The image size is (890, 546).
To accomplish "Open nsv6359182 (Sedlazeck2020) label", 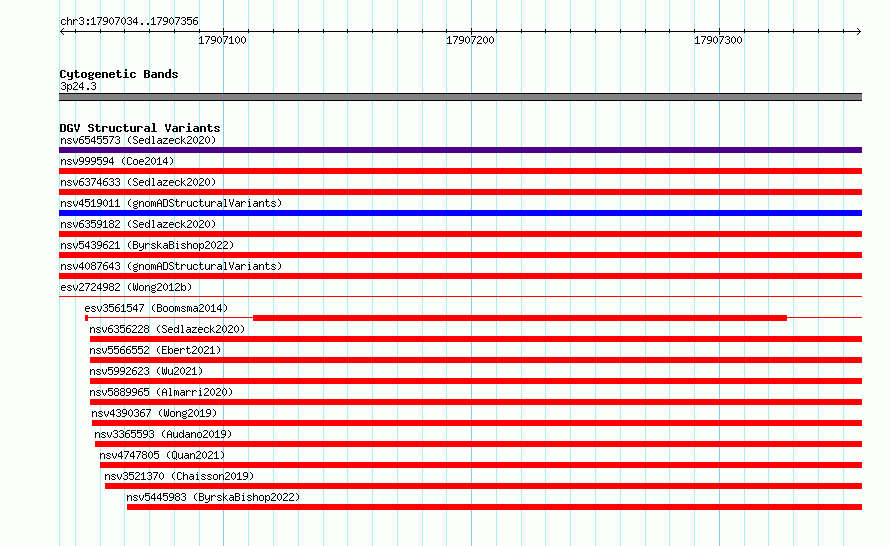I will coord(138,224).
